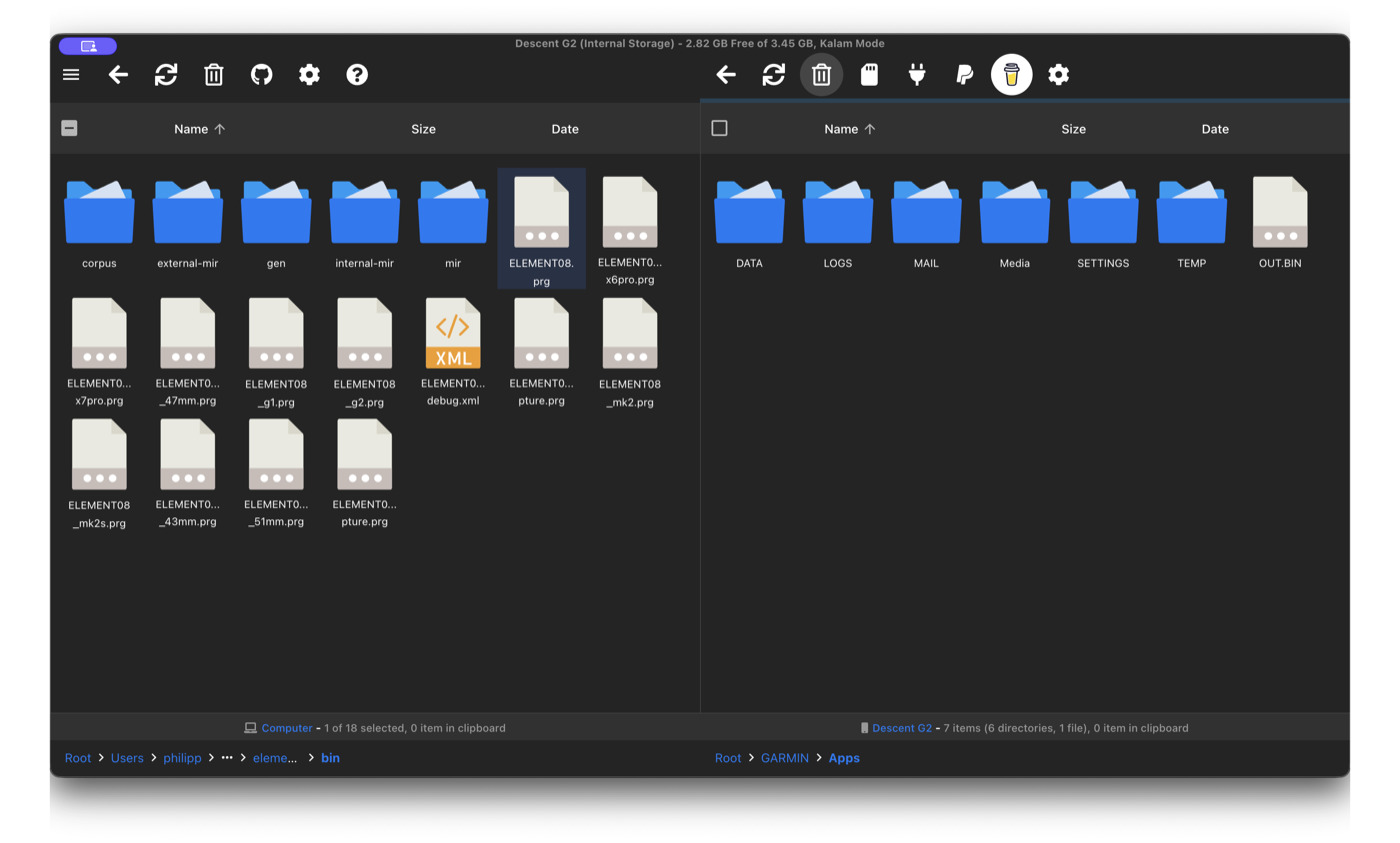The height and width of the screenshot is (843, 1400).
Task: Select the ELEMENT08_g2.prg file
Action: pos(365,351)
